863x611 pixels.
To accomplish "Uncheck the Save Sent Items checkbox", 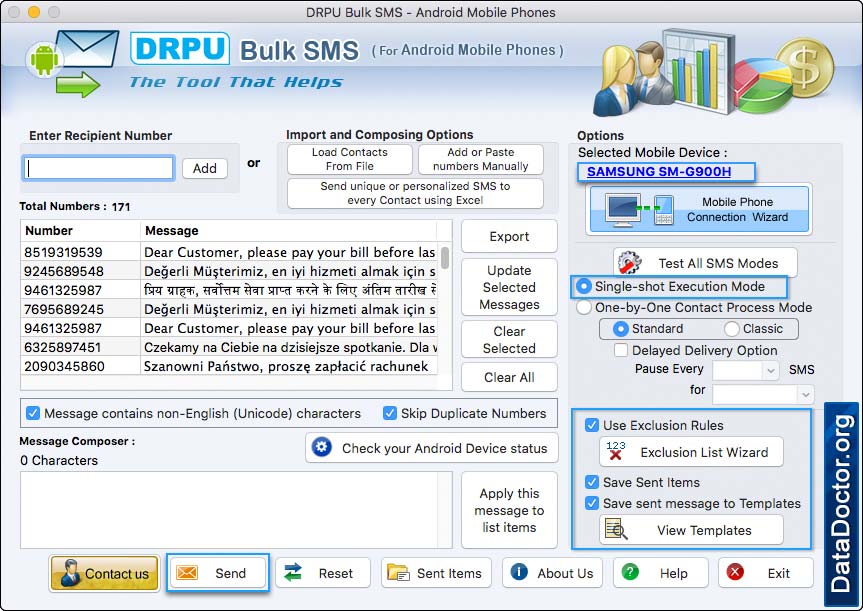I will (592, 482).
